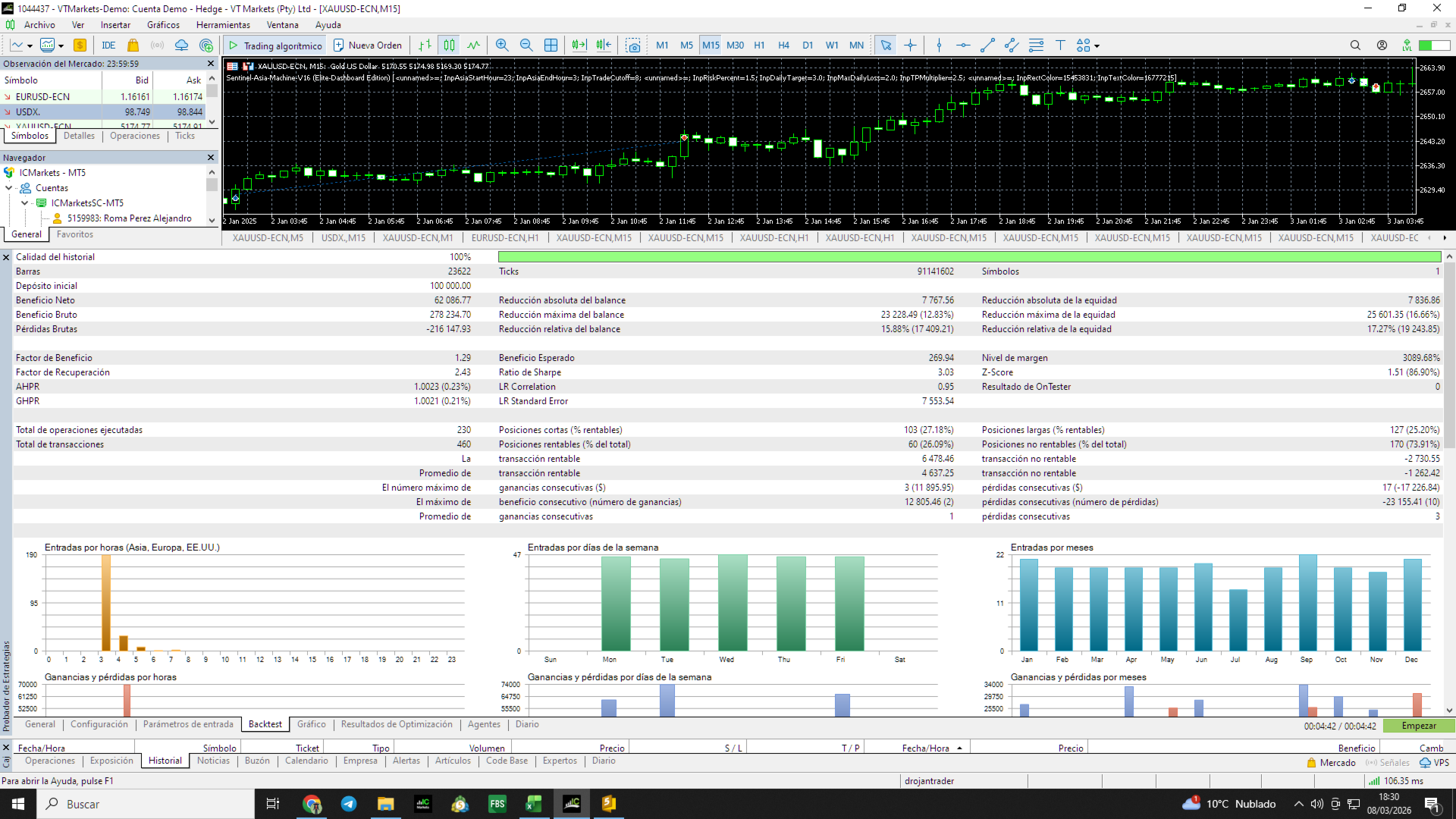
Task: Switch to the Gráfico tab in tester
Action: [x=311, y=724]
